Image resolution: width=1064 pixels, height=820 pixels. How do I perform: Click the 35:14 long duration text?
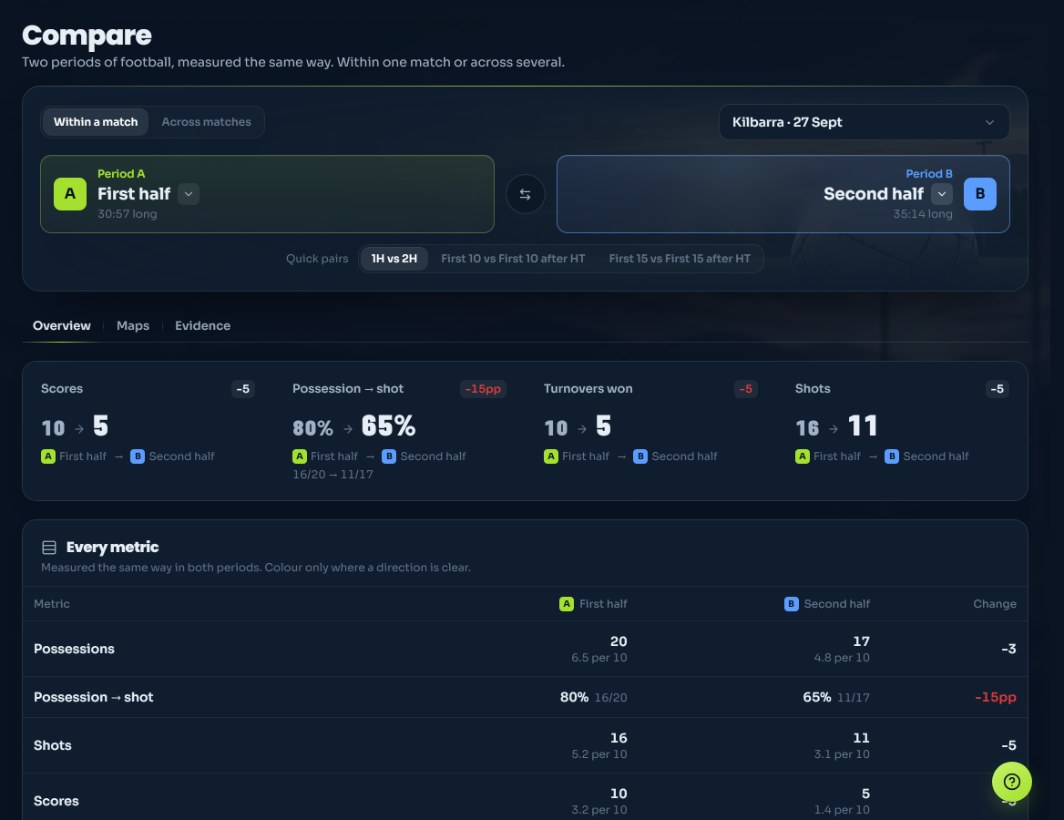pyautogui.click(x=922, y=214)
